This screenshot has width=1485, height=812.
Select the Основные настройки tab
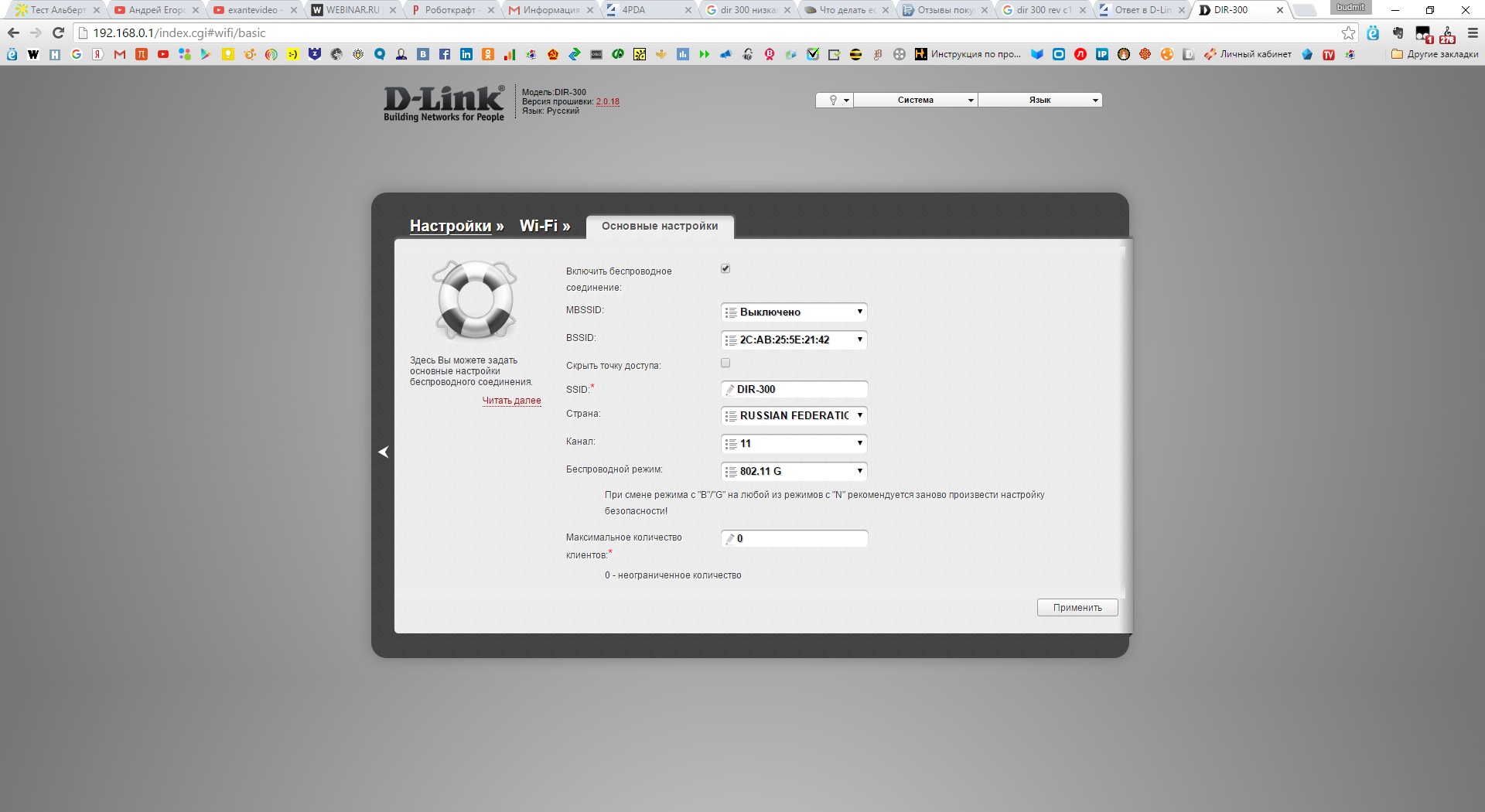point(660,227)
